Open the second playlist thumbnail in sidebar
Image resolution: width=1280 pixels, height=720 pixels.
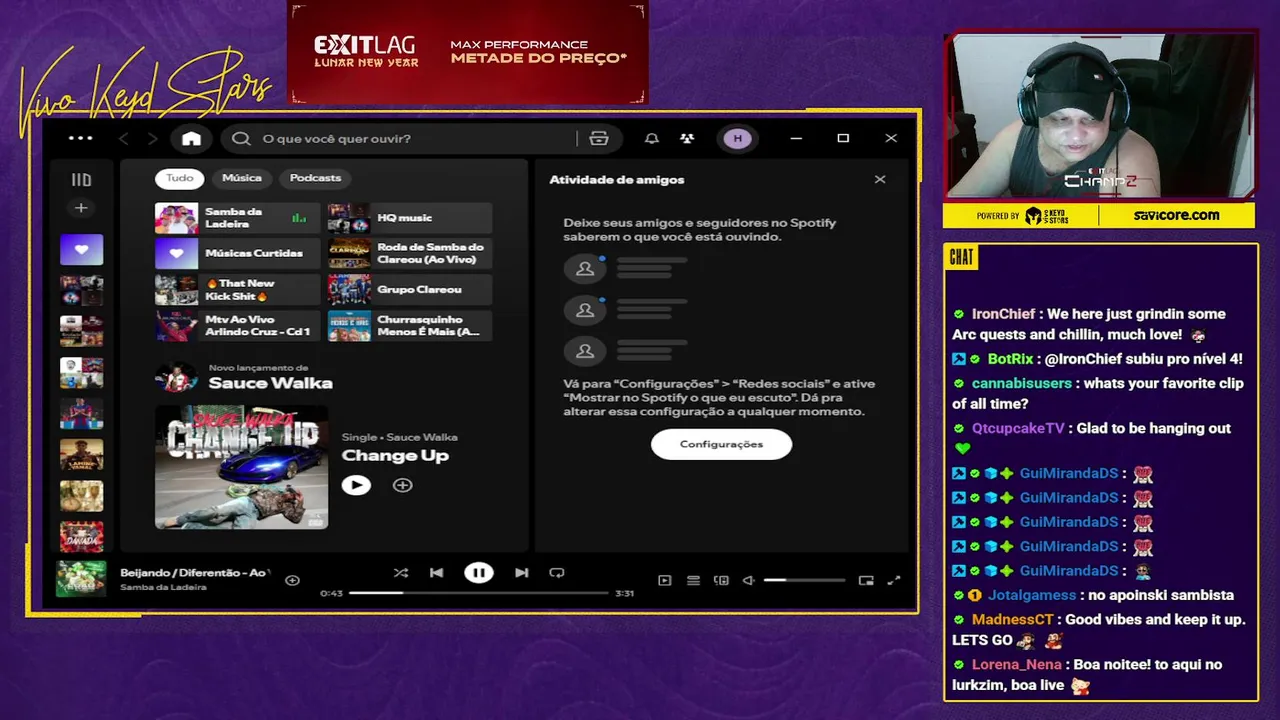81,291
